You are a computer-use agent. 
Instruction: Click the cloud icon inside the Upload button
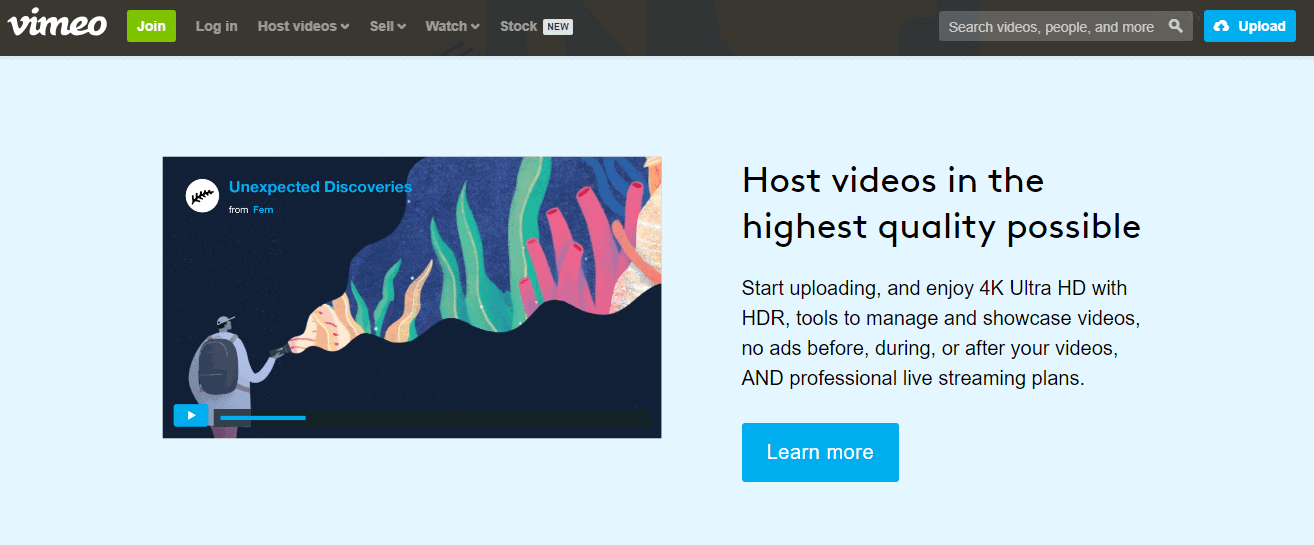[x=1222, y=26]
